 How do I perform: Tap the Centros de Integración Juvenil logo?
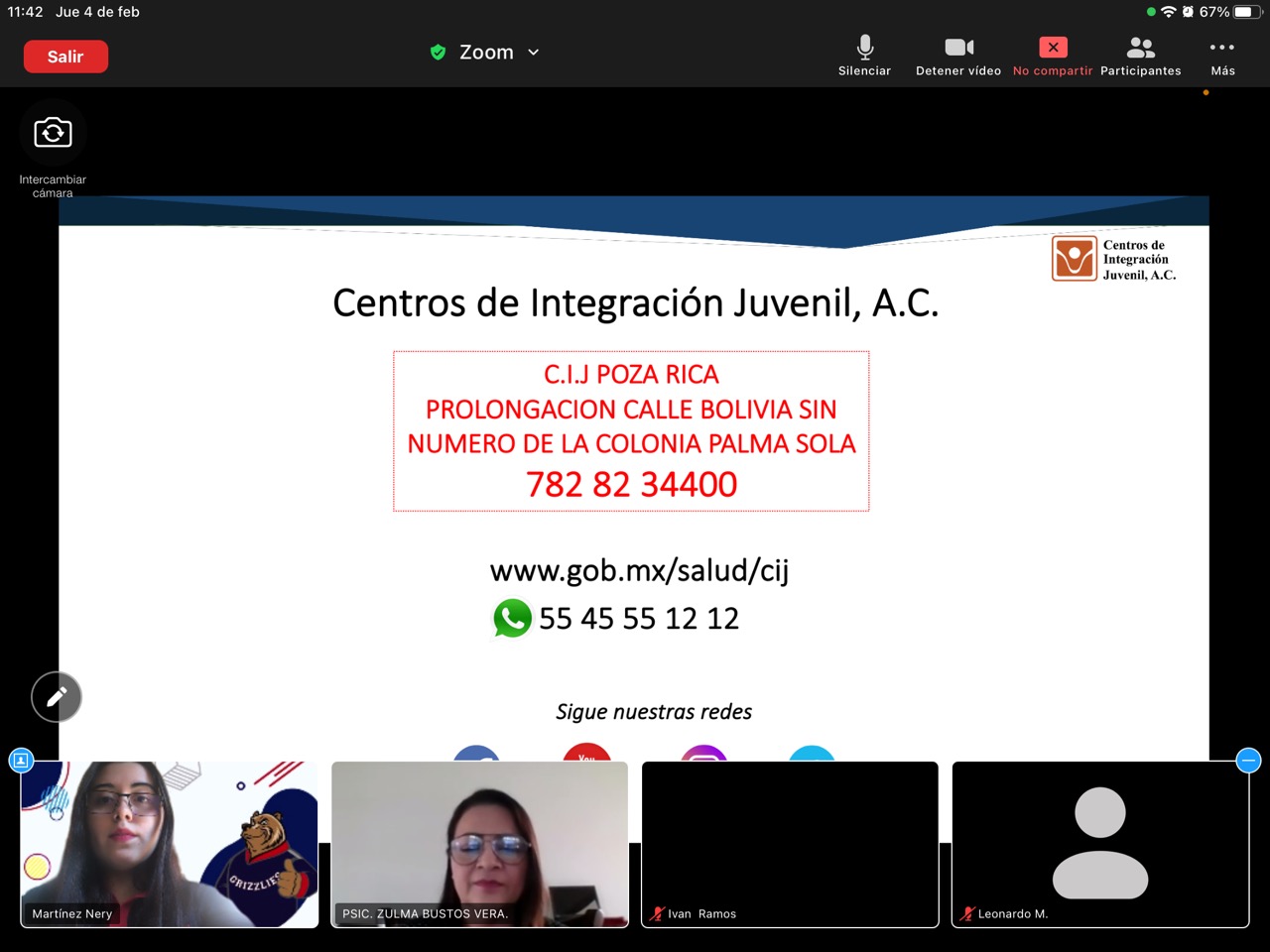coord(1114,260)
